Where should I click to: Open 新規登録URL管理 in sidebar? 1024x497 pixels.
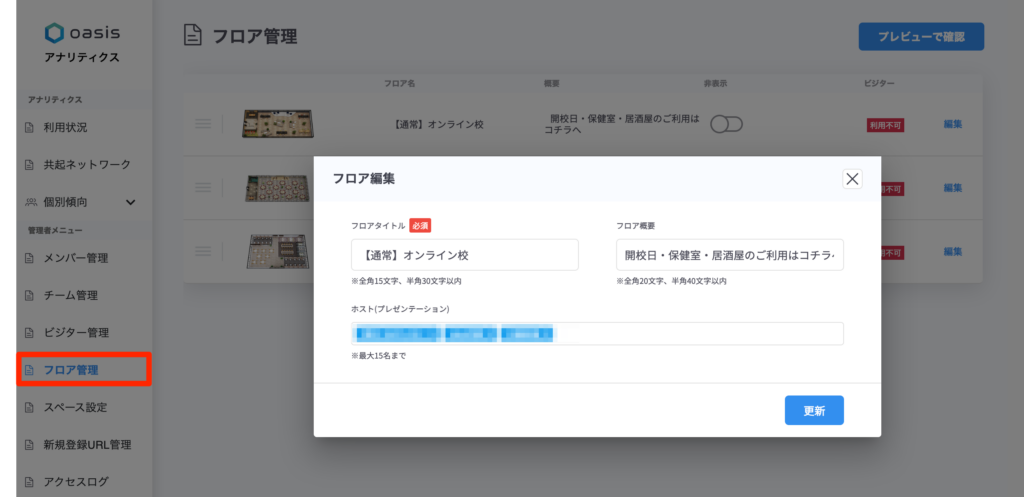click(86, 444)
